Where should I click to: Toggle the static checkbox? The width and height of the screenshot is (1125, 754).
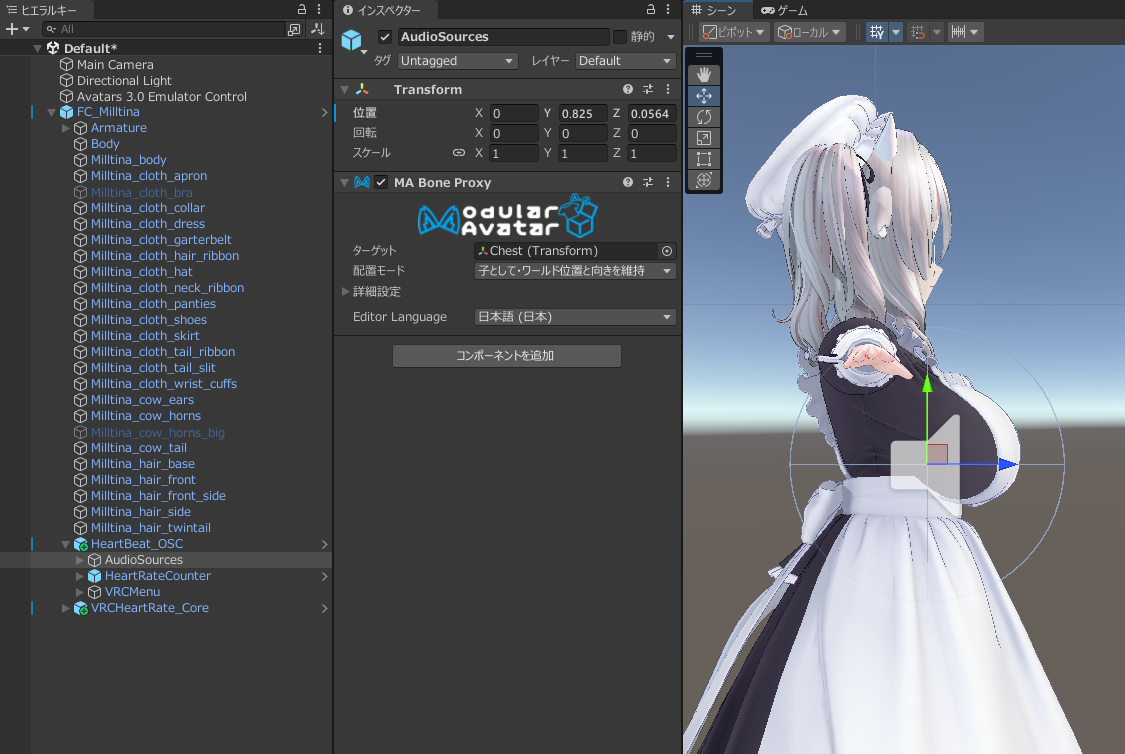[x=620, y=37]
